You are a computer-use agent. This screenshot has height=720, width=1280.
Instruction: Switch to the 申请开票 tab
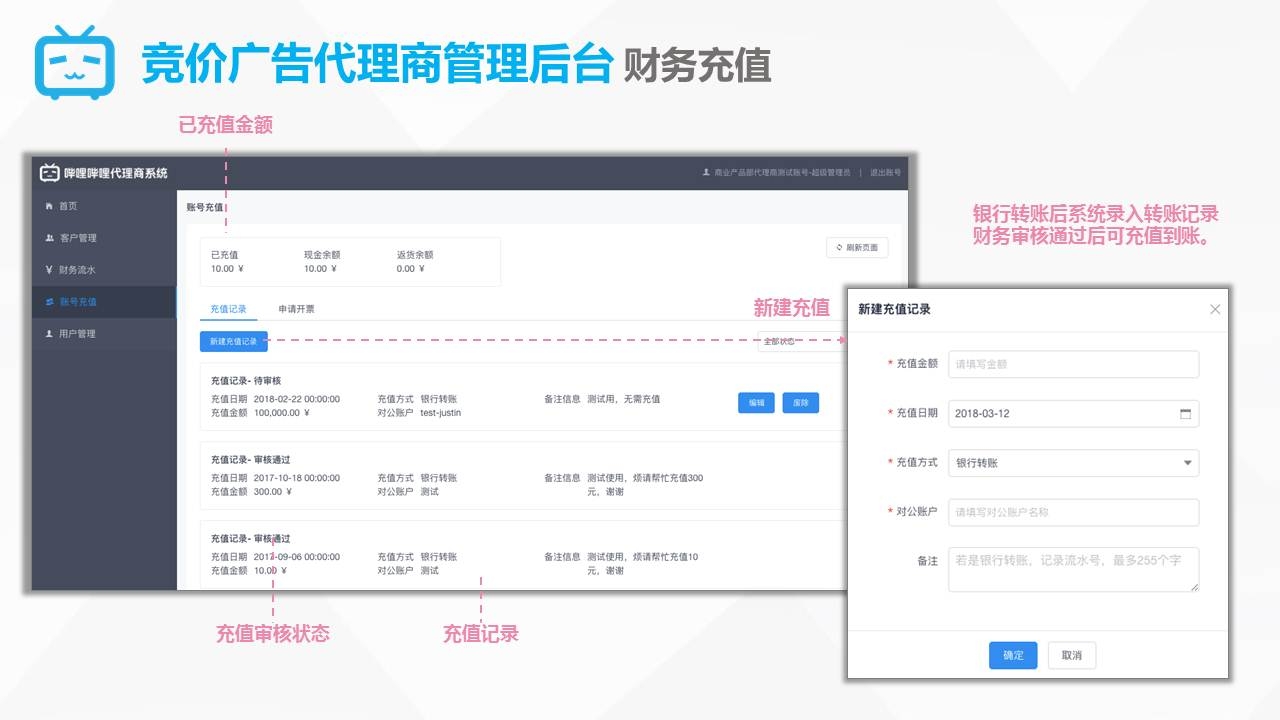[x=296, y=309]
